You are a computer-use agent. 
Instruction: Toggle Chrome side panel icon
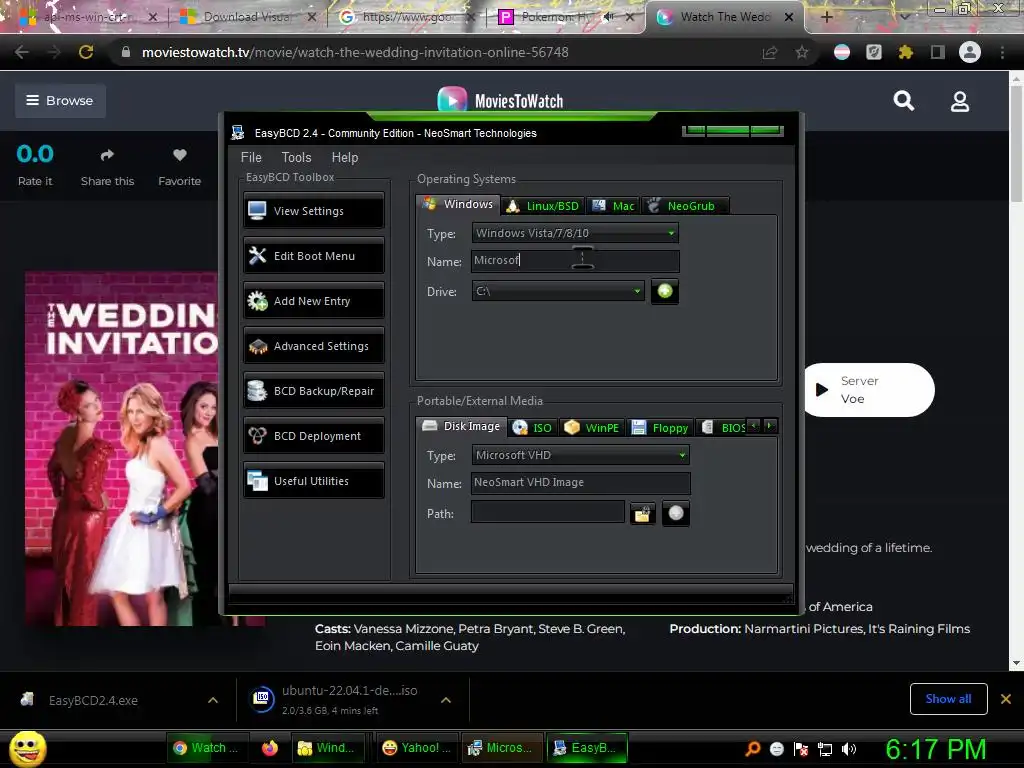[938, 52]
